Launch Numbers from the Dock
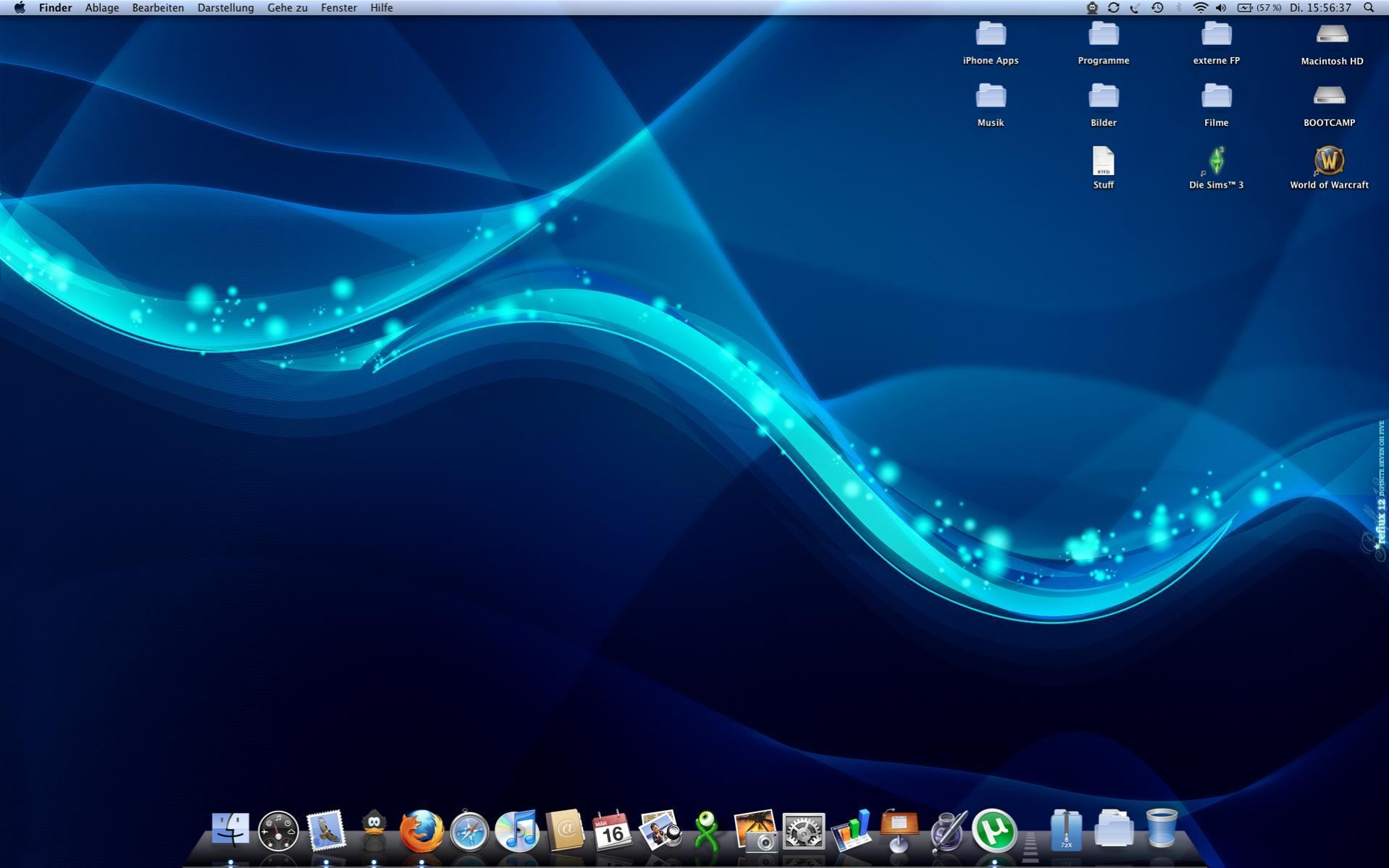 point(851,830)
